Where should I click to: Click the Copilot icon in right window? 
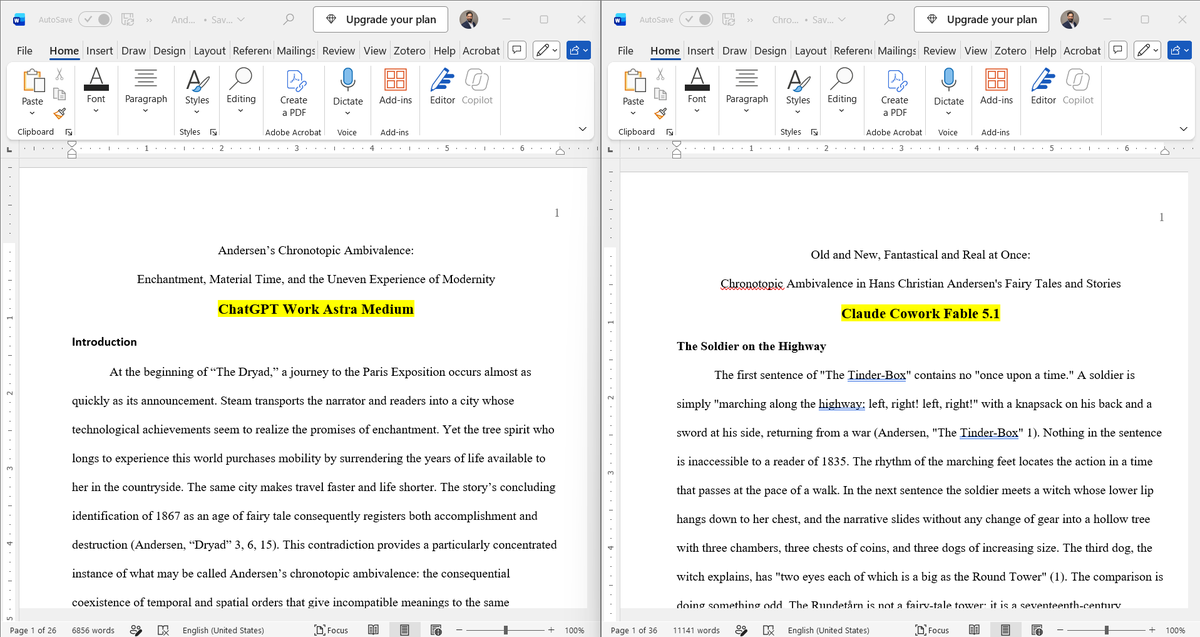coord(1078,87)
